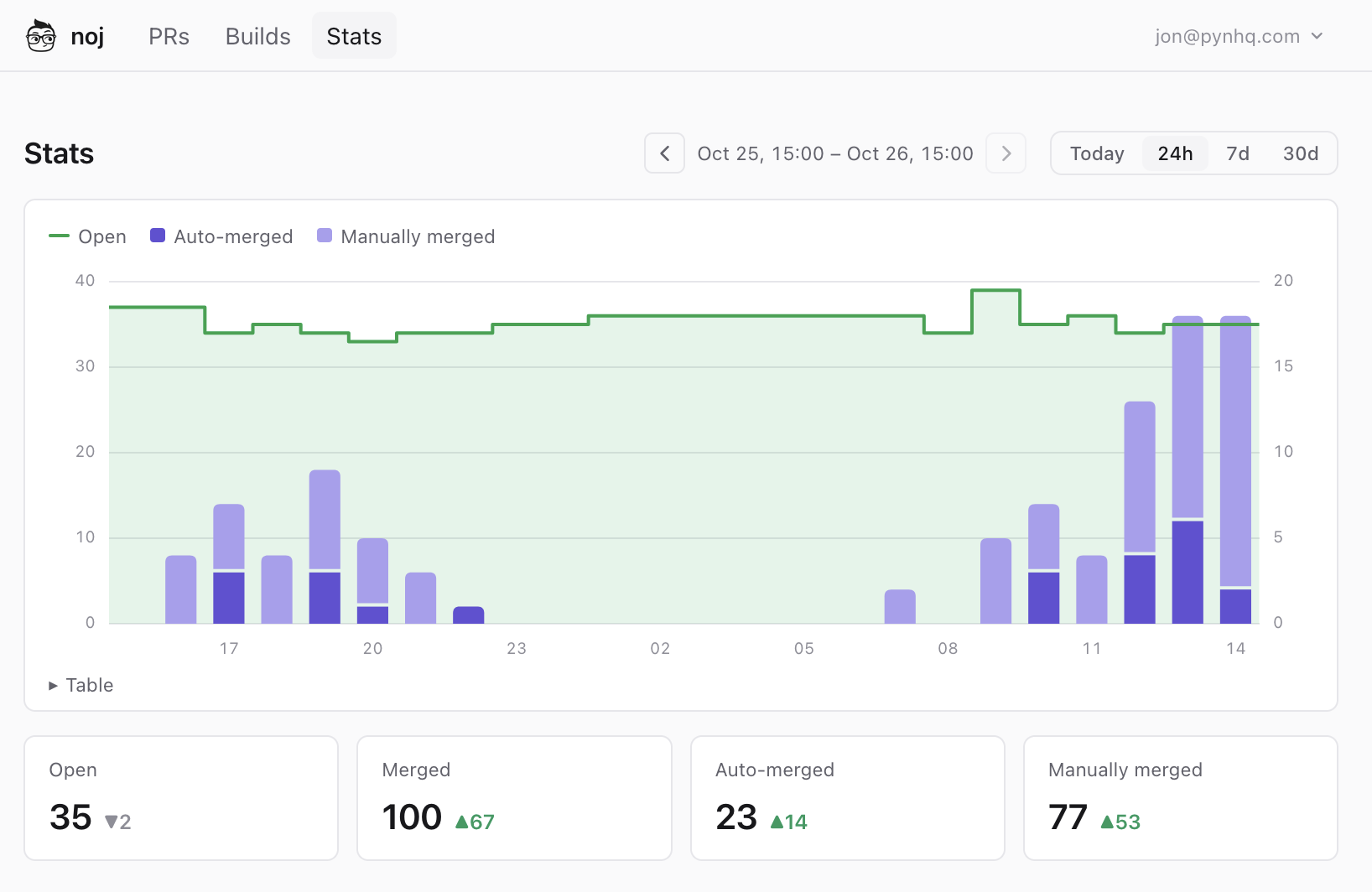Click the date range text Oct 25 – Oct 26

click(835, 153)
